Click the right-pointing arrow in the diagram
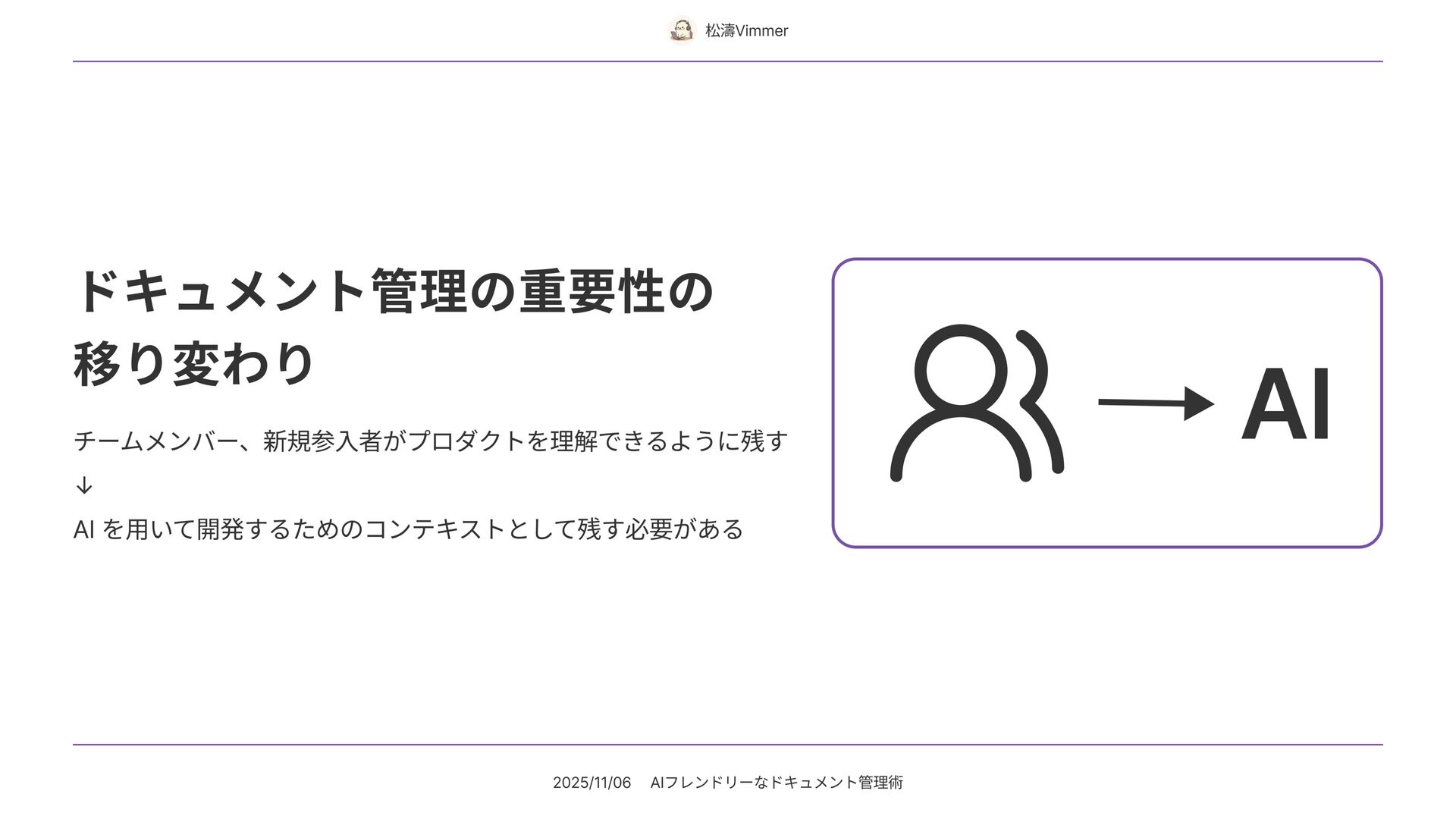The width and height of the screenshot is (1456, 819). [x=1155, y=403]
